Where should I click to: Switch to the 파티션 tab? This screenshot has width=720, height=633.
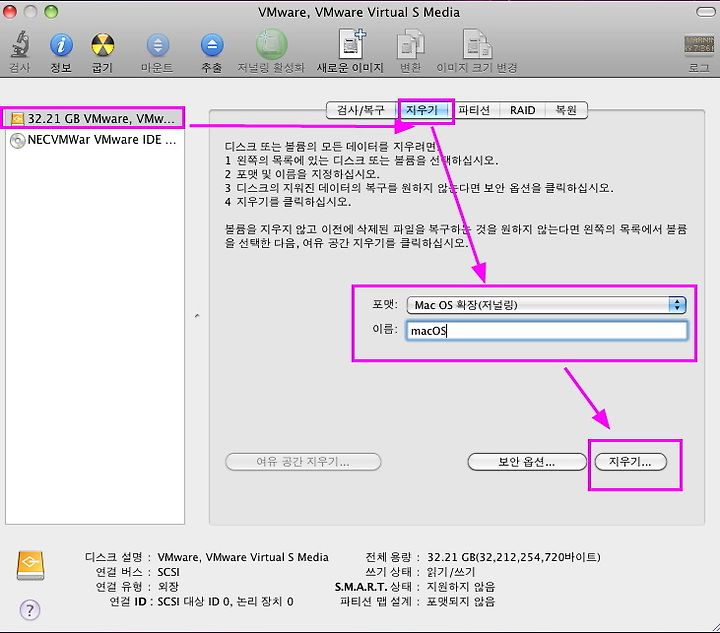tap(474, 110)
